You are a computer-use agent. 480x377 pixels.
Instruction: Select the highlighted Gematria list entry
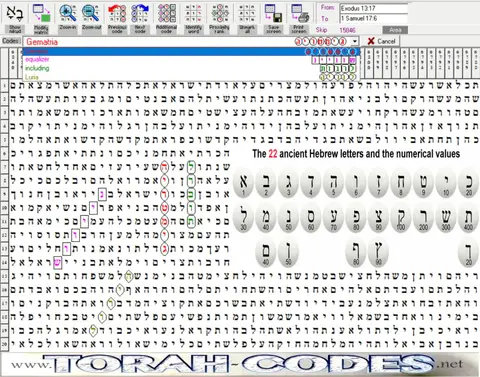click(191, 52)
